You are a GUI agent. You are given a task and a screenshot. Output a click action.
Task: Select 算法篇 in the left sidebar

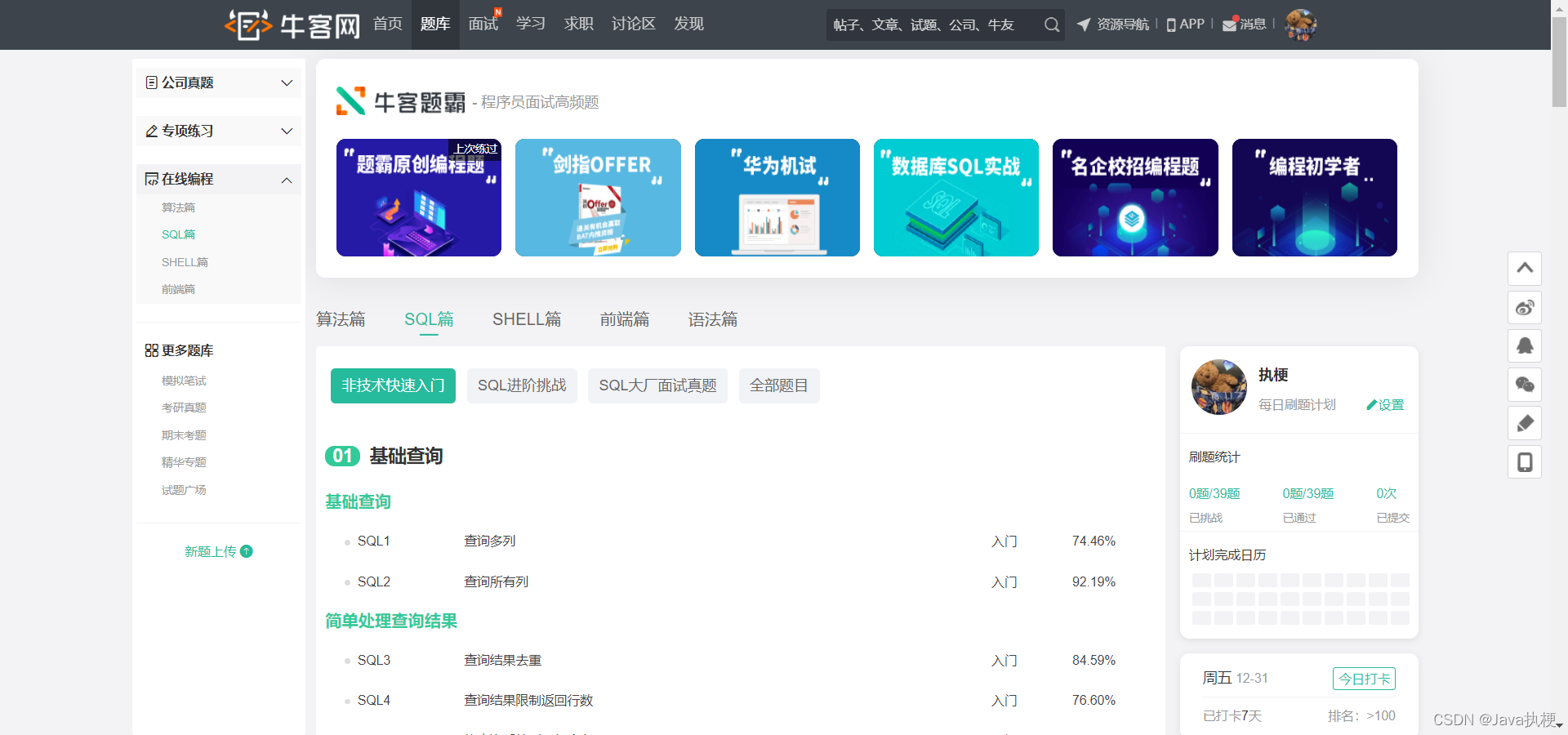(178, 207)
